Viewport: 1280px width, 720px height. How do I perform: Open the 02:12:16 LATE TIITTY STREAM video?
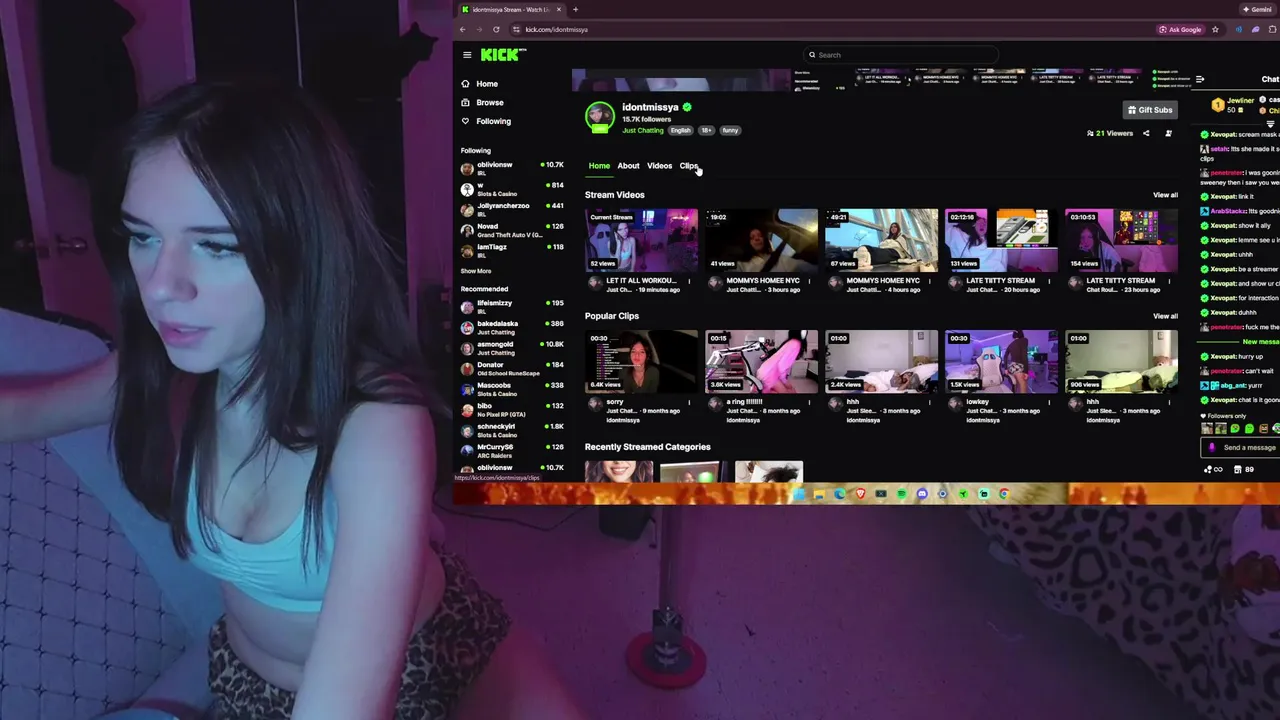click(1001, 240)
